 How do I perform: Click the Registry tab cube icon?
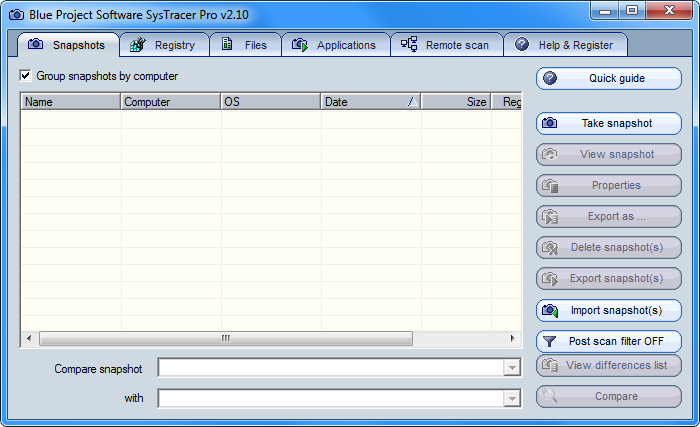[138, 44]
